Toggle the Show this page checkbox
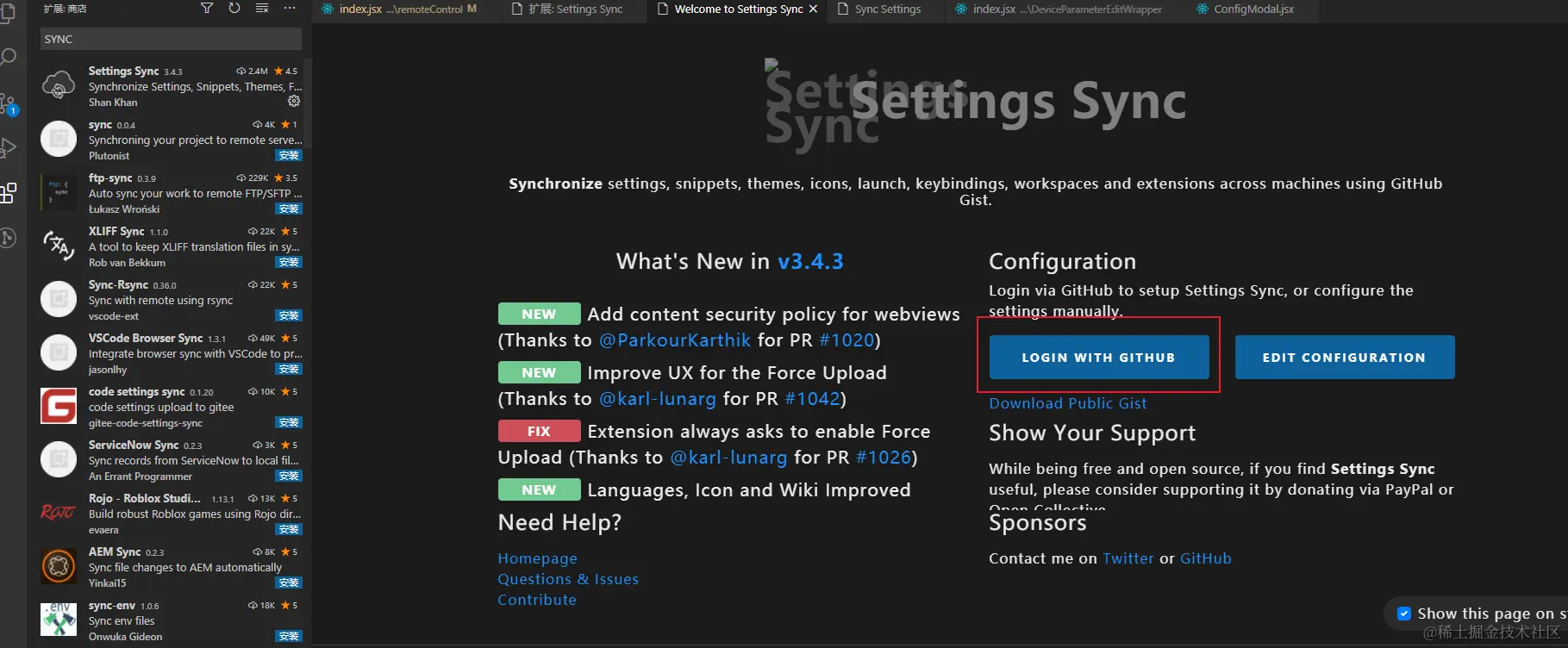 [x=1404, y=614]
